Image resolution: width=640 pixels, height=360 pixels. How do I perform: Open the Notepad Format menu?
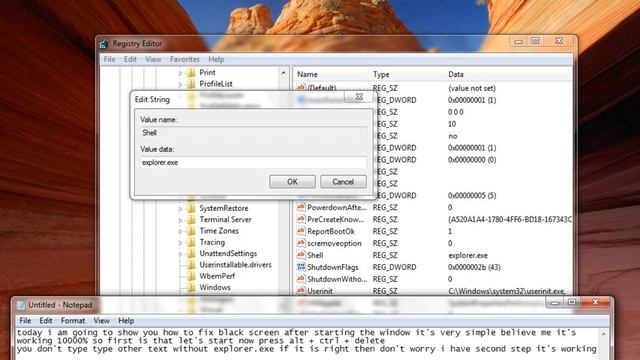coord(73,321)
